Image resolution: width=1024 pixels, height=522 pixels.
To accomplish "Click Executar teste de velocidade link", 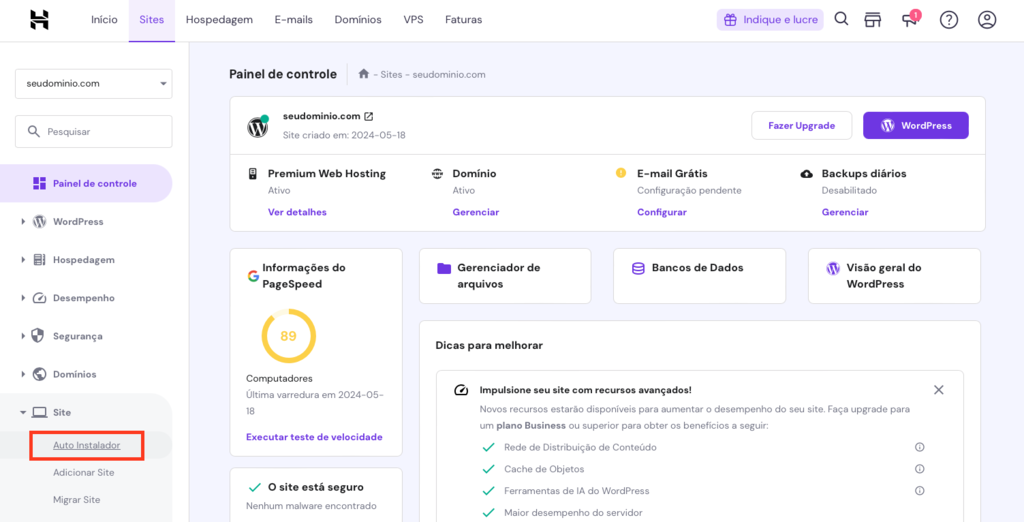I will pos(314,437).
